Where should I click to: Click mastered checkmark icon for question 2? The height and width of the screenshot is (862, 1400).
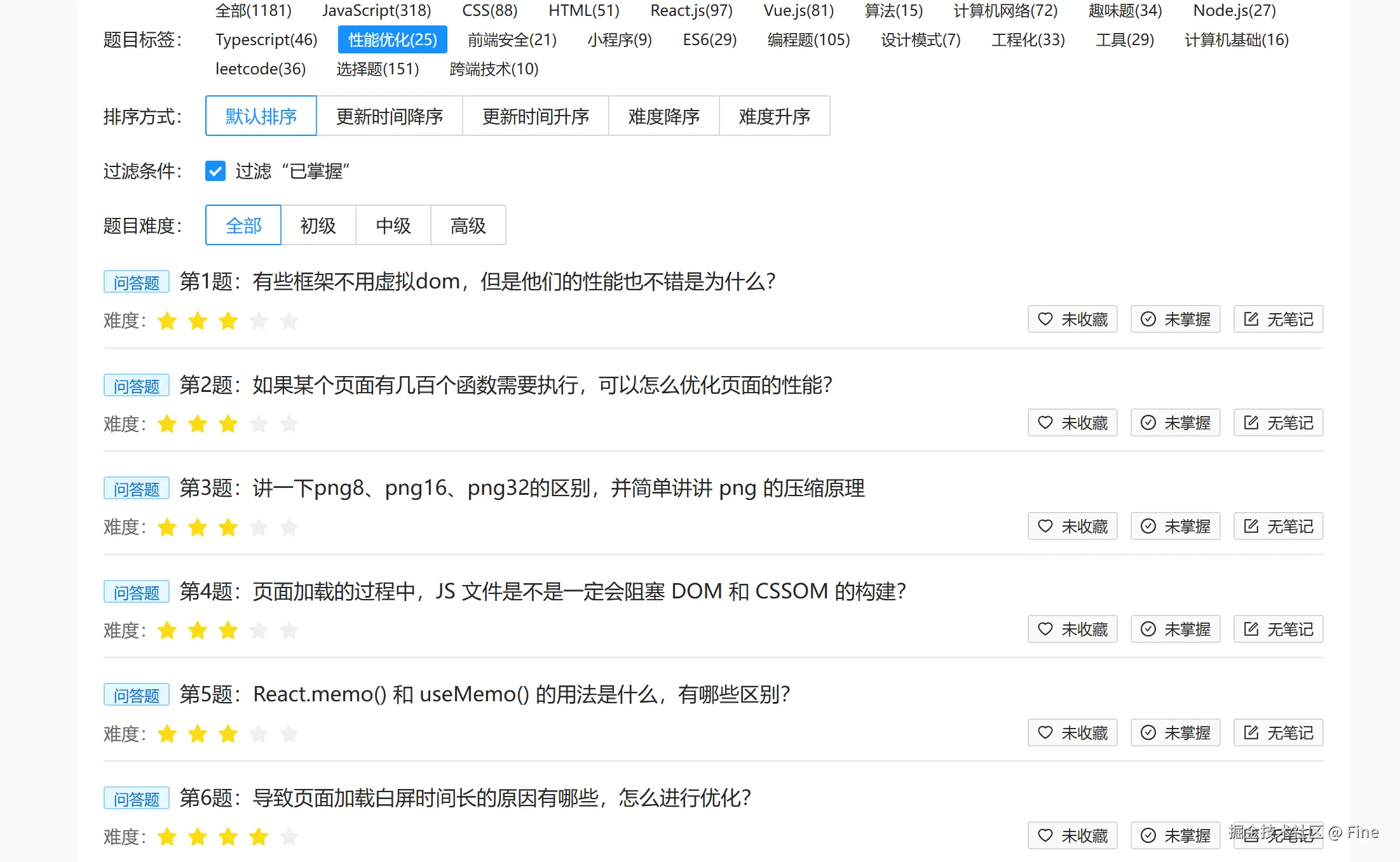tap(1148, 422)
